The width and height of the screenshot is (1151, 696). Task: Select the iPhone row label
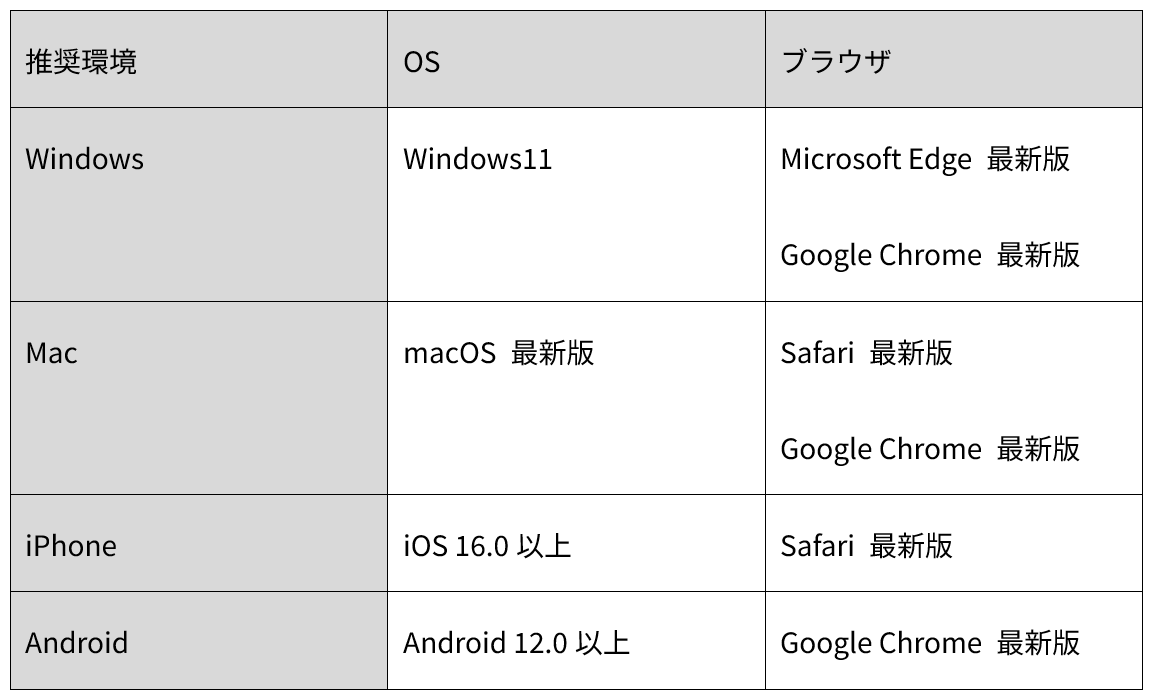(x=70, y=546)
